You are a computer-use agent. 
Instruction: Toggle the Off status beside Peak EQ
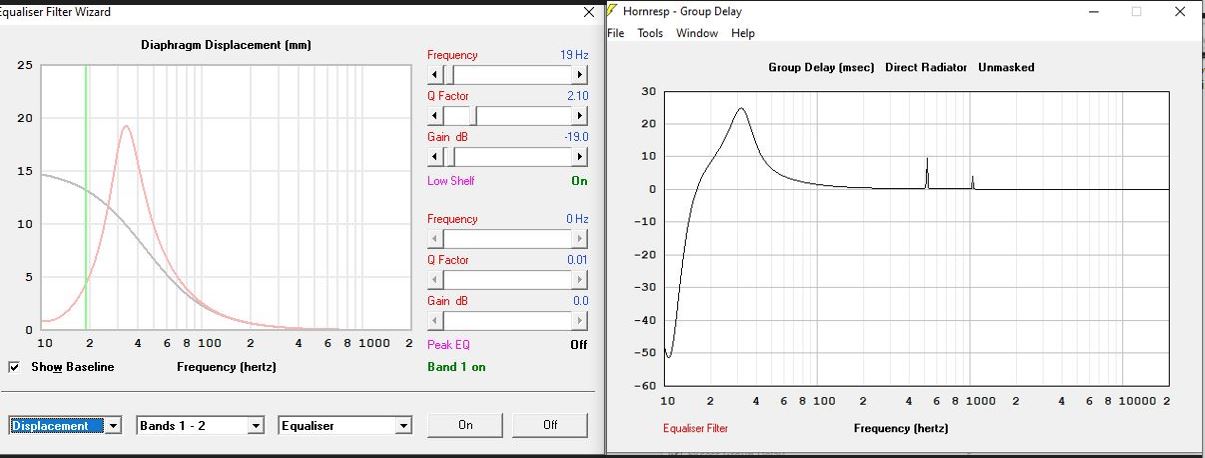click(x=579, y=344)
